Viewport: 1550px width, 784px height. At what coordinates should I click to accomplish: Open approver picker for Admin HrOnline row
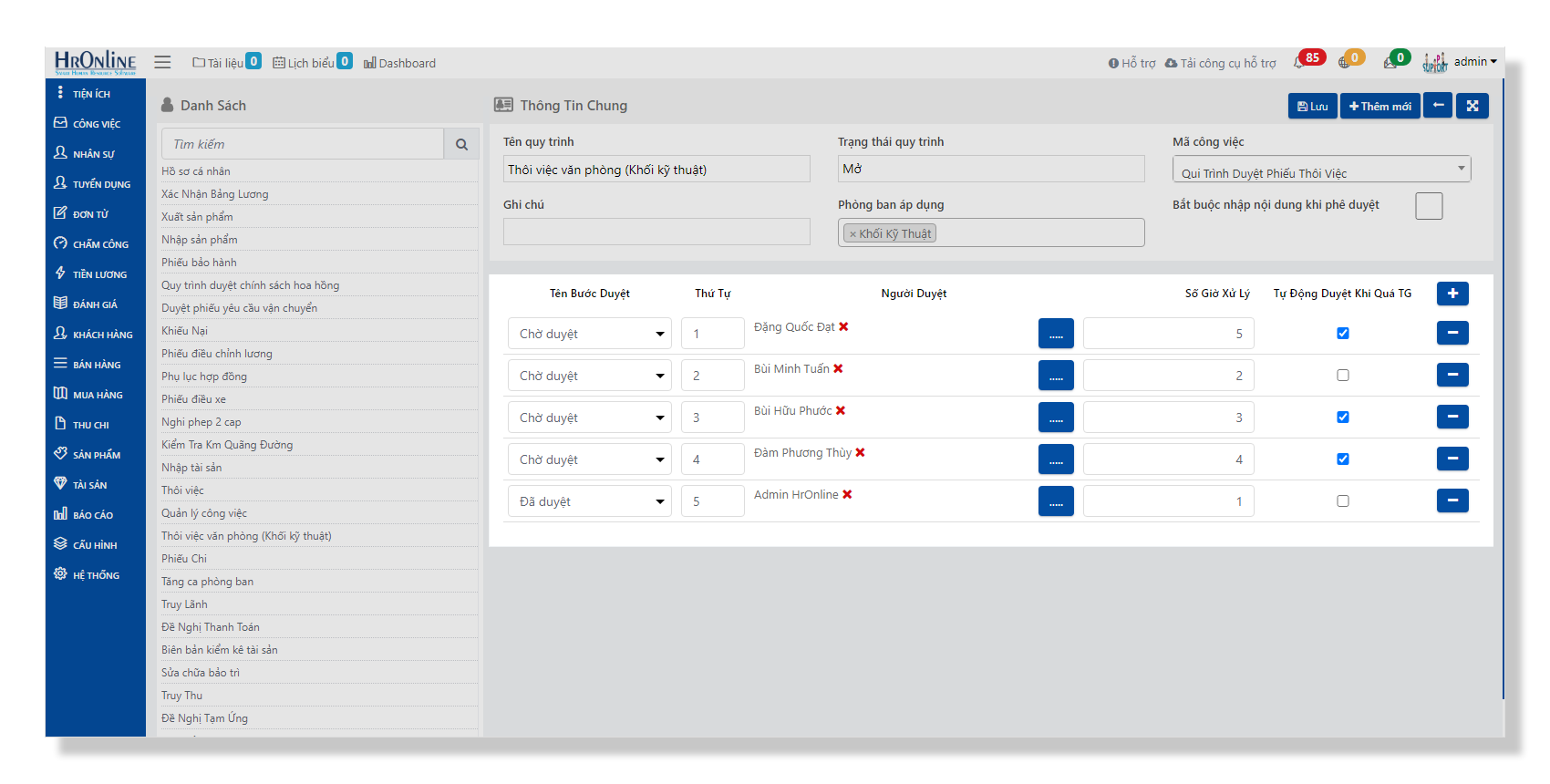pyautogui.click(x=1056, y=501)
